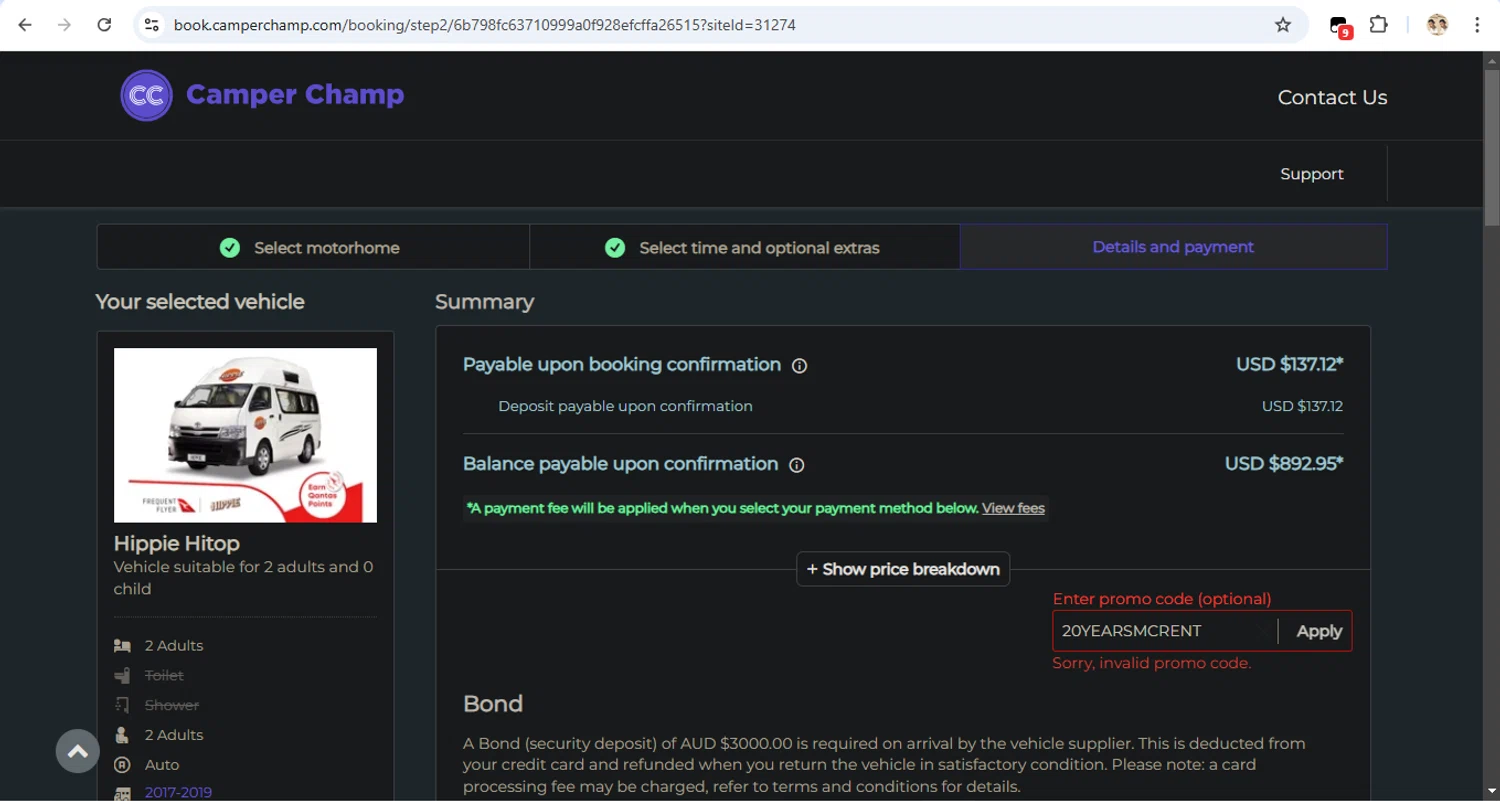Bookmark this page with the star

click(1283, 25)
